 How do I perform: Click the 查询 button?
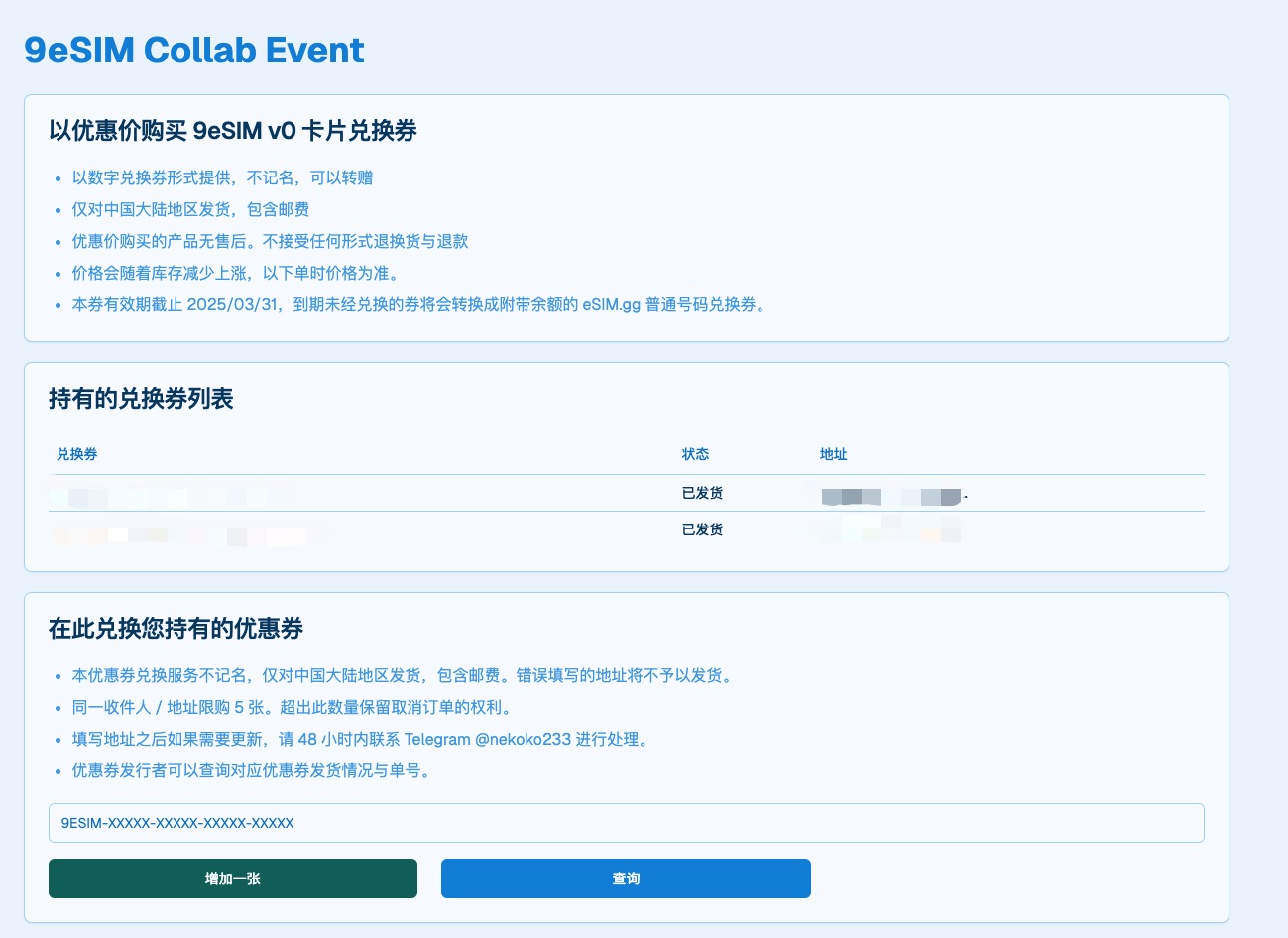click(626, 879)
